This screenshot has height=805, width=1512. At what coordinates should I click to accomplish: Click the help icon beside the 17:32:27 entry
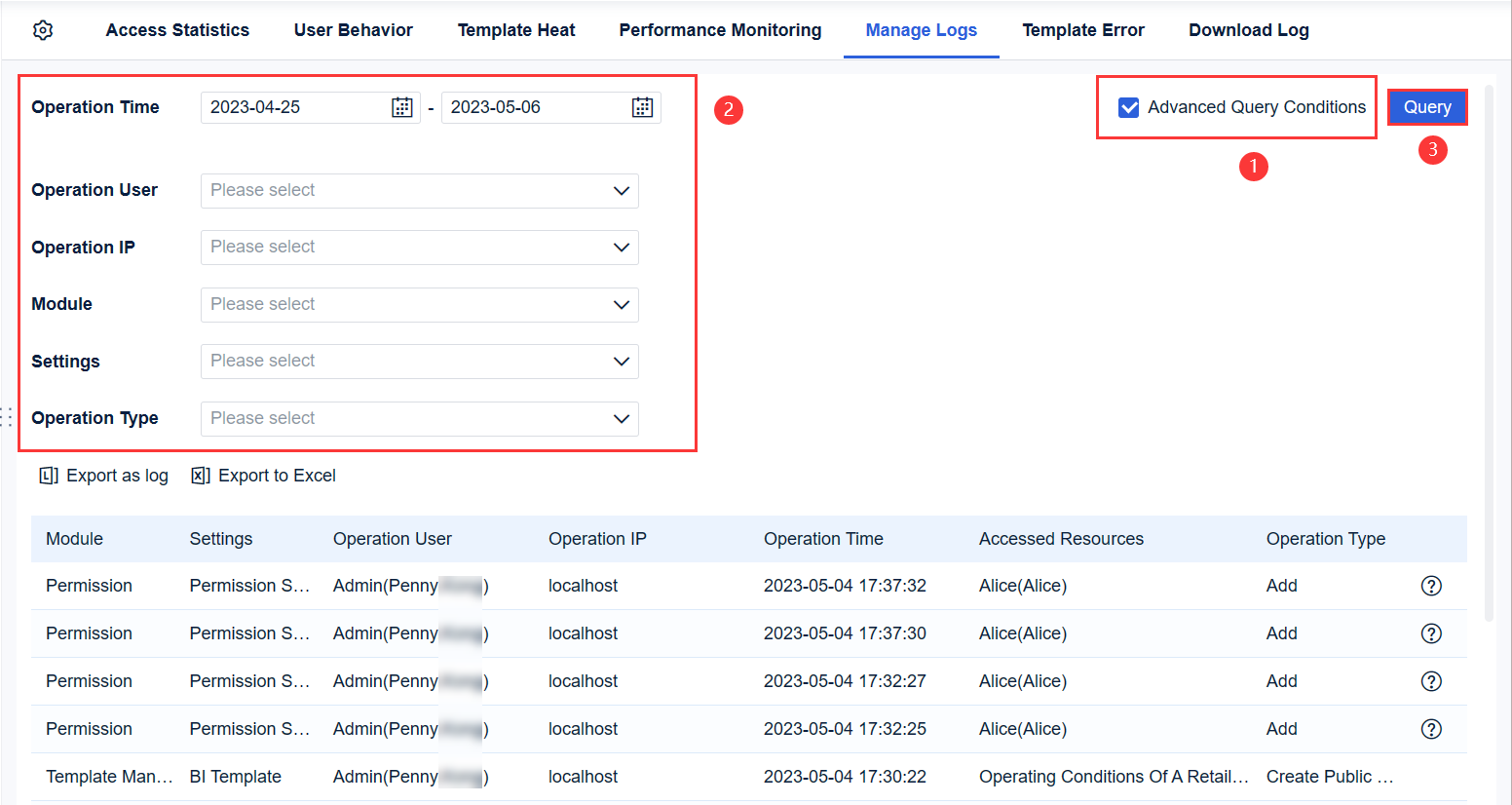(x=1431, y=681)
